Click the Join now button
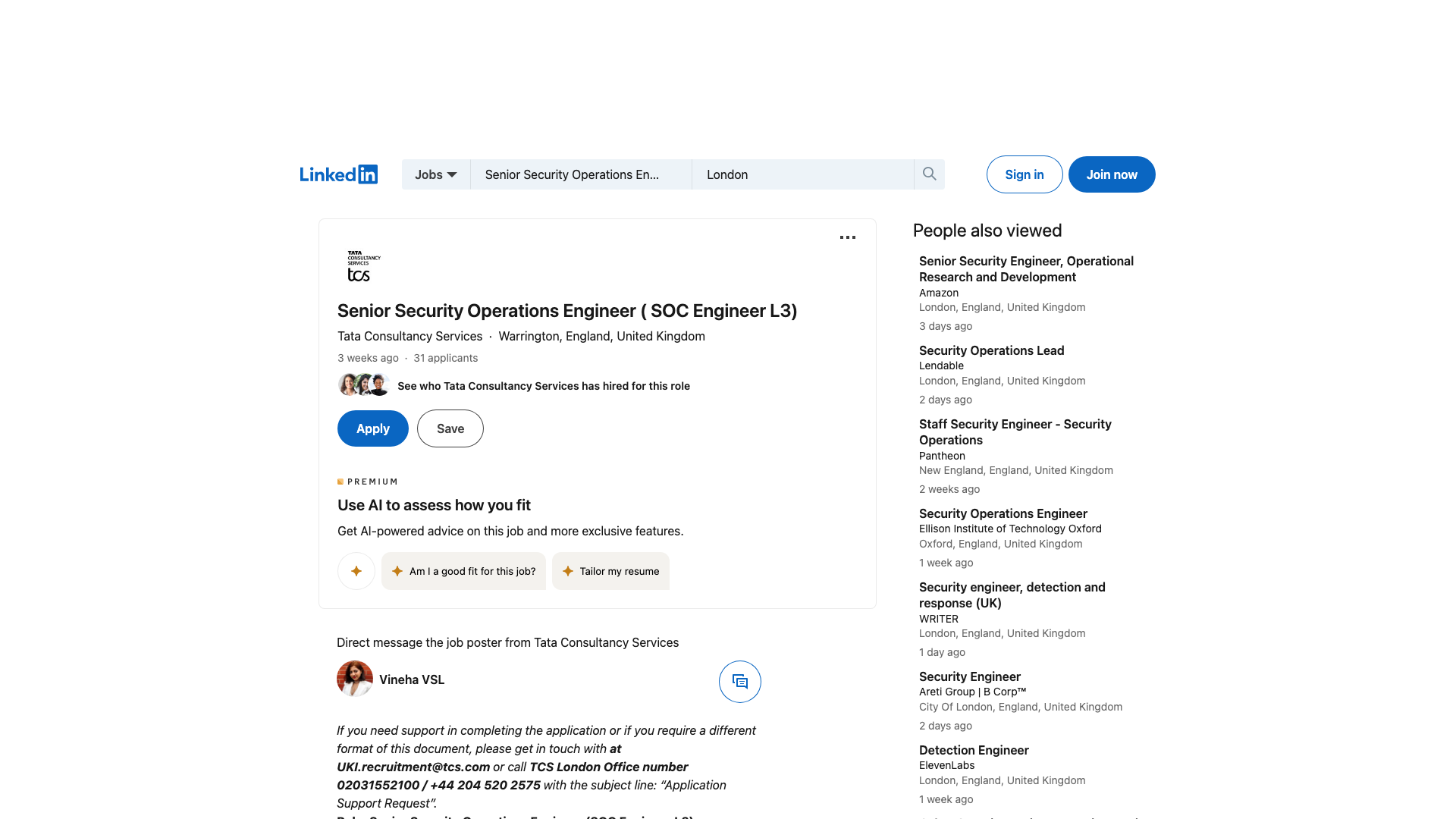 (1112, 174)
